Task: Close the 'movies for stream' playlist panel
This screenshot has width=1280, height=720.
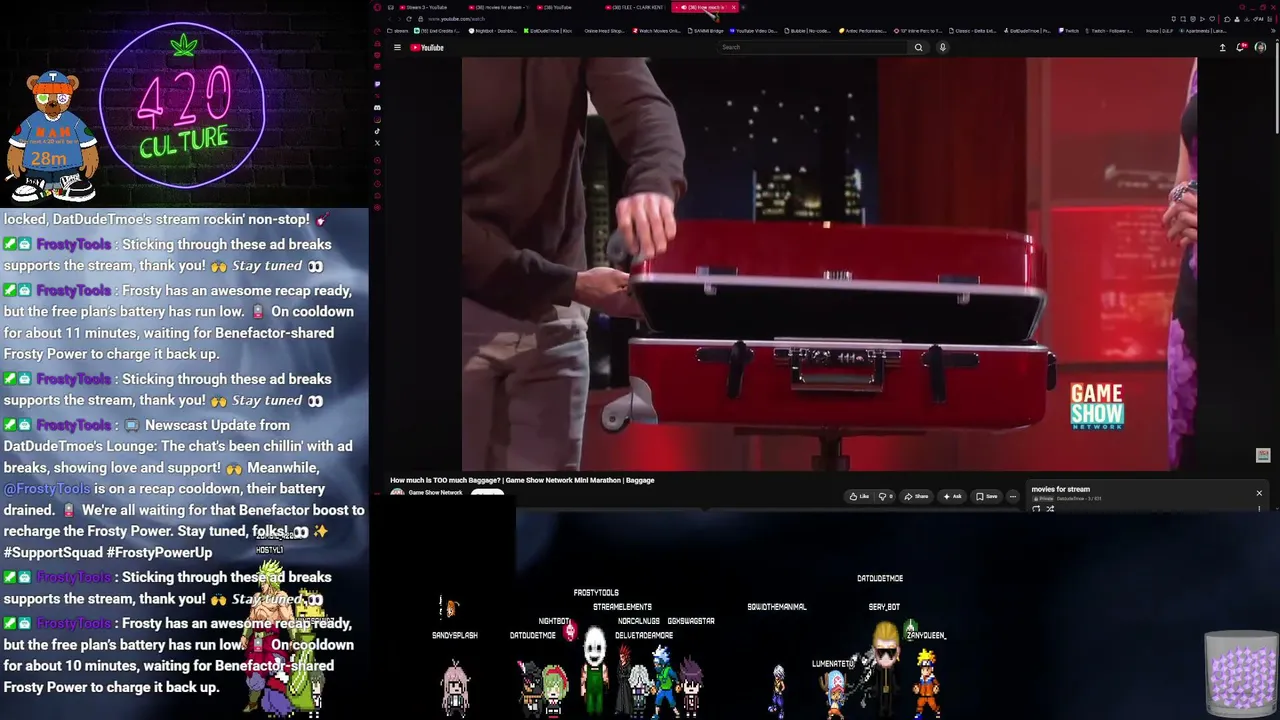Action: (x=1259, y=493)
